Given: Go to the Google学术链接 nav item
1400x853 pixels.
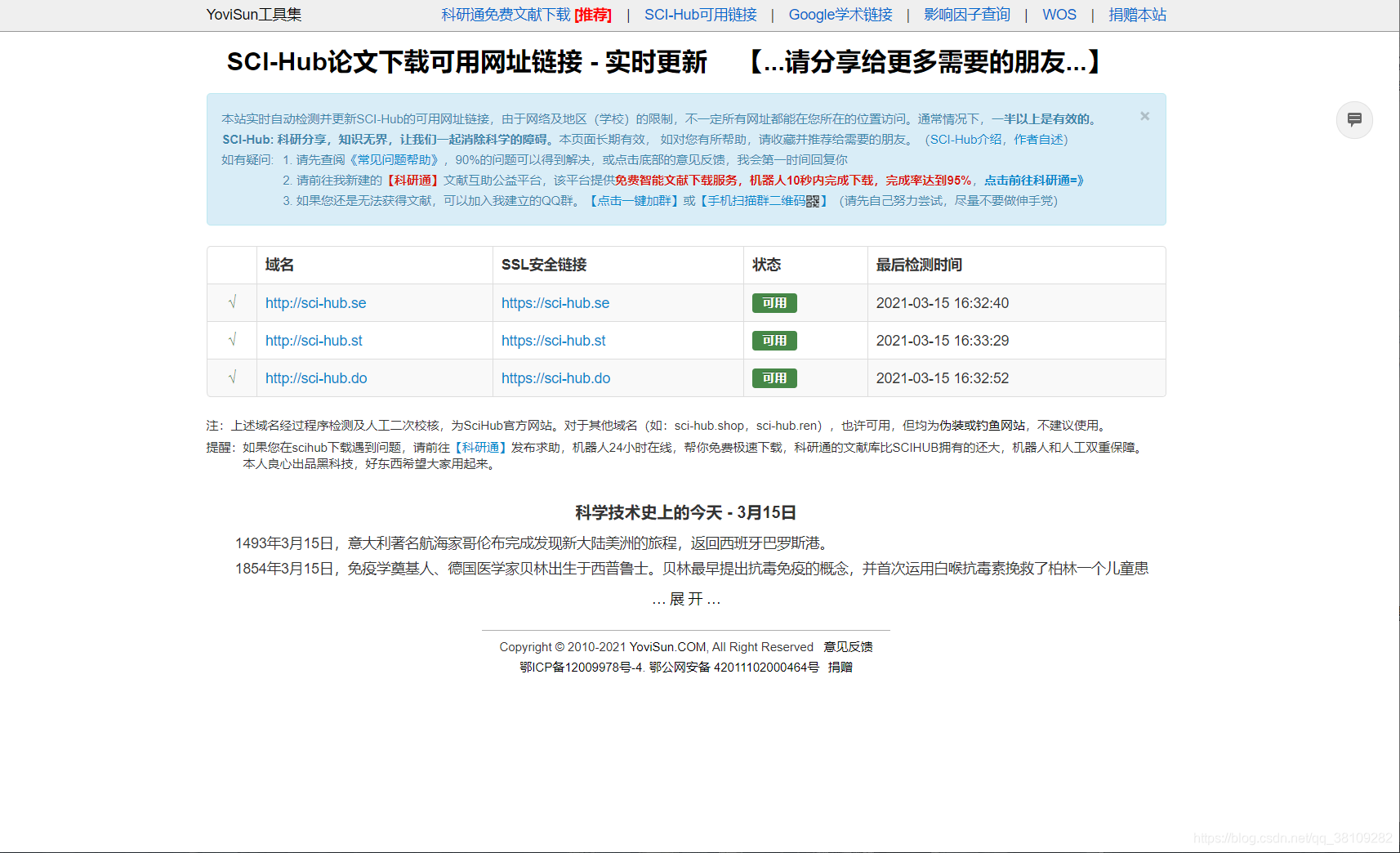Looking at the screenshot, I should (840, 15).
